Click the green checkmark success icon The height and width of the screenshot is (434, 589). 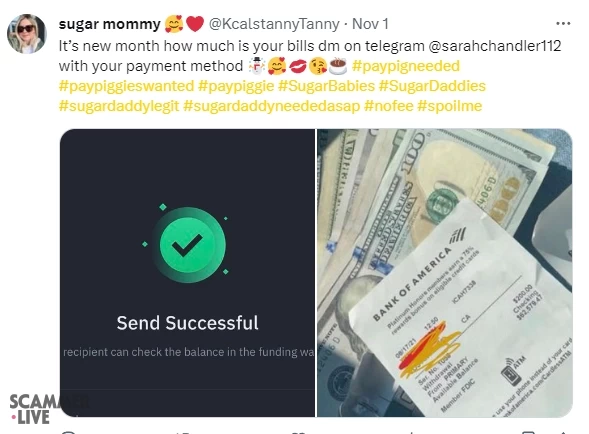(x=189, y=245)
